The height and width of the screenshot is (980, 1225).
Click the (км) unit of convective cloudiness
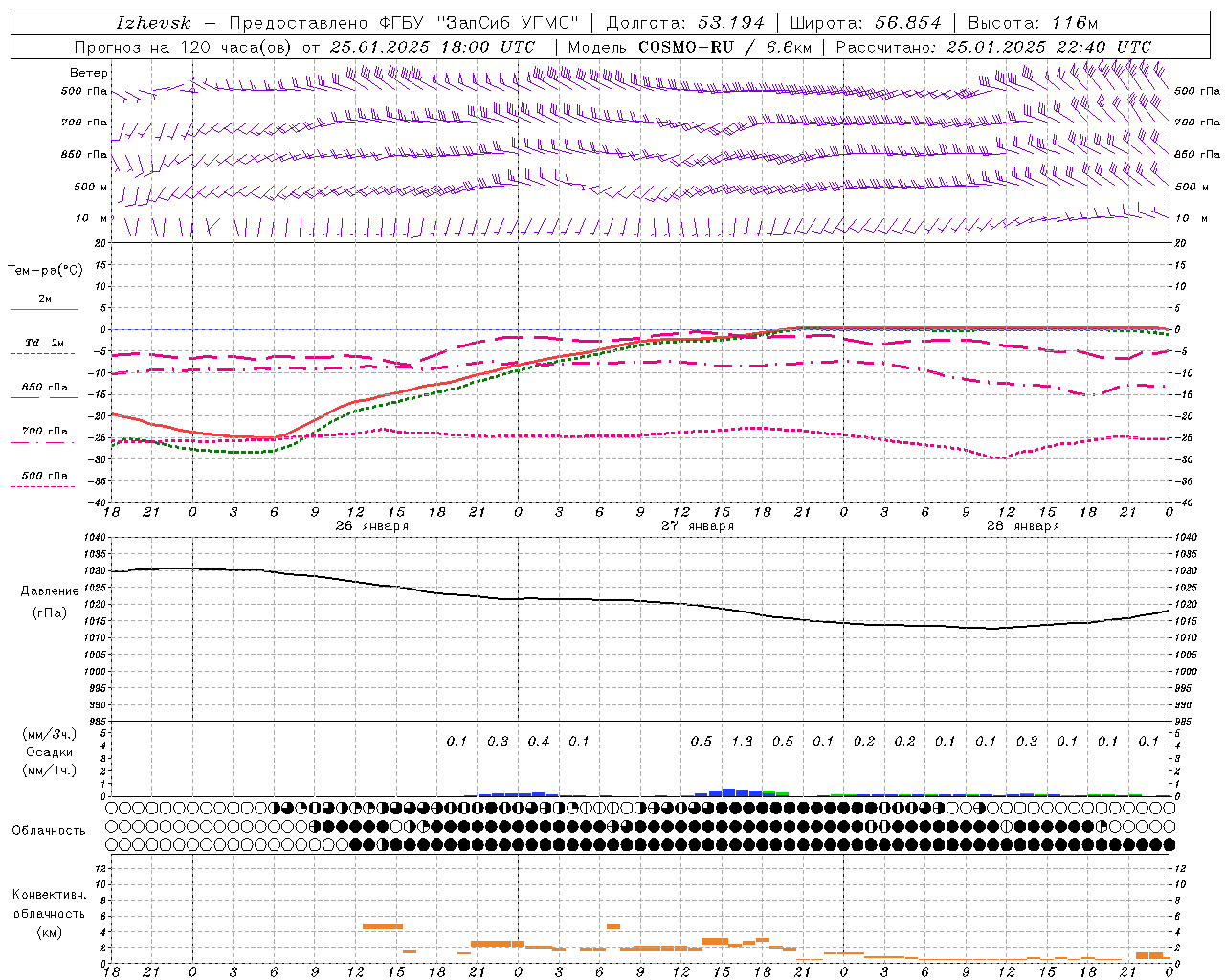point(49,932)
